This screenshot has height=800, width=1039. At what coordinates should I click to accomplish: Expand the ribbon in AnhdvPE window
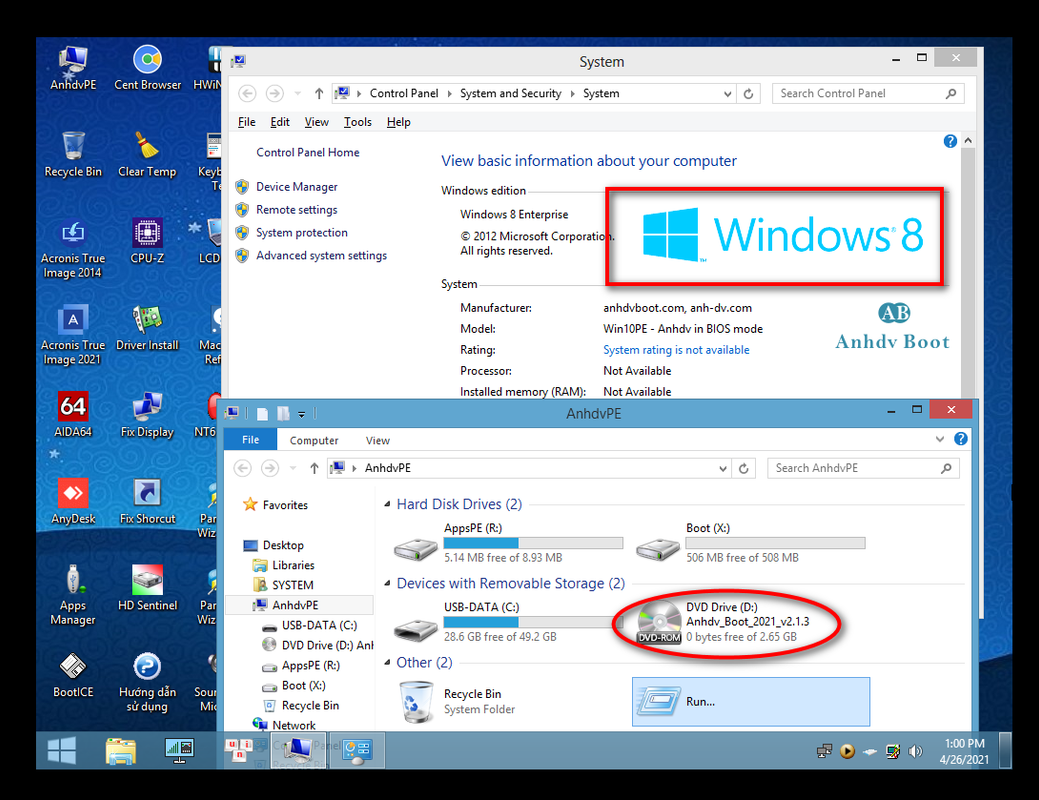pos(940,439)
